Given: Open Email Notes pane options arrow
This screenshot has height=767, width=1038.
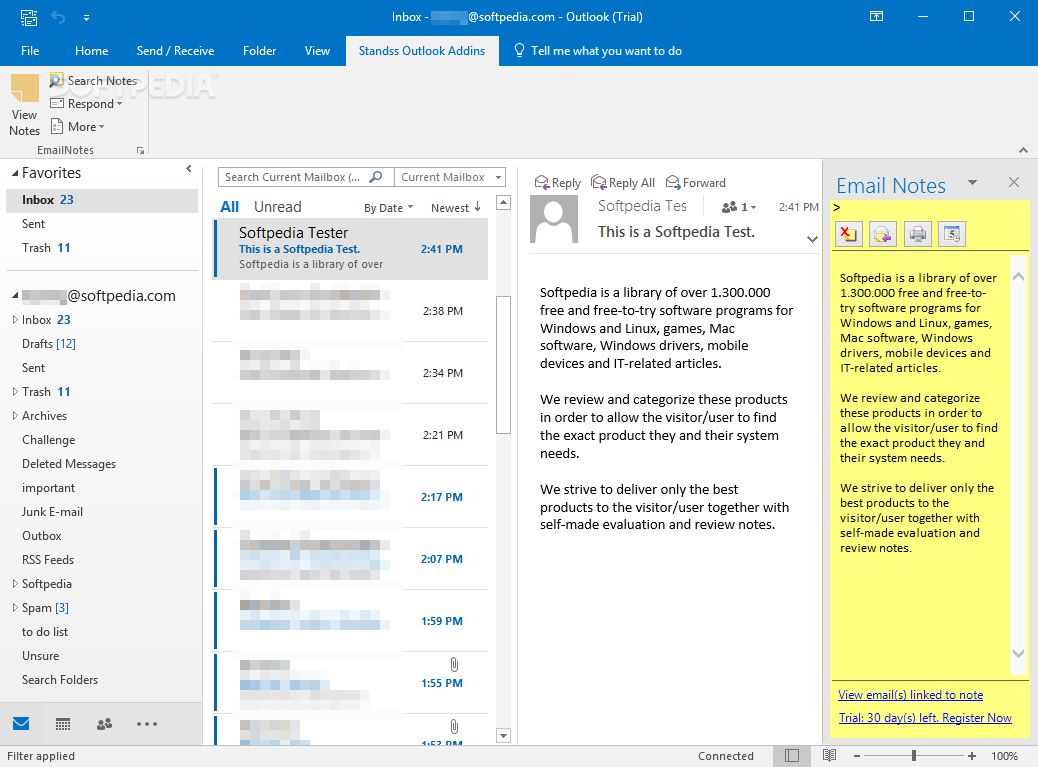Looking at the screenshot, I should [x=972, y=183].
